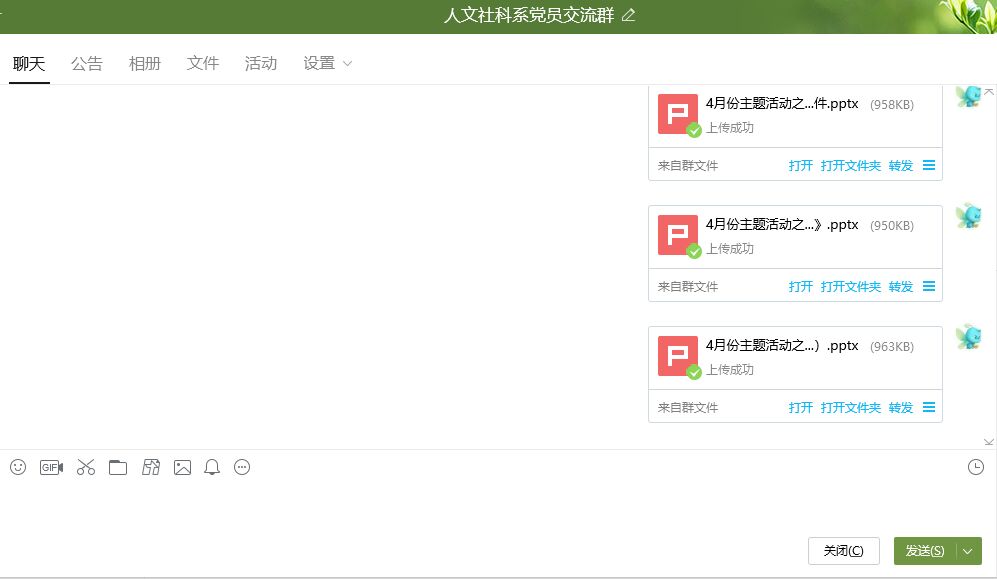The height and width of the screenshot is (579, 997).
Task: Click 转发 for the 958KB file
Action: [901, 165]
